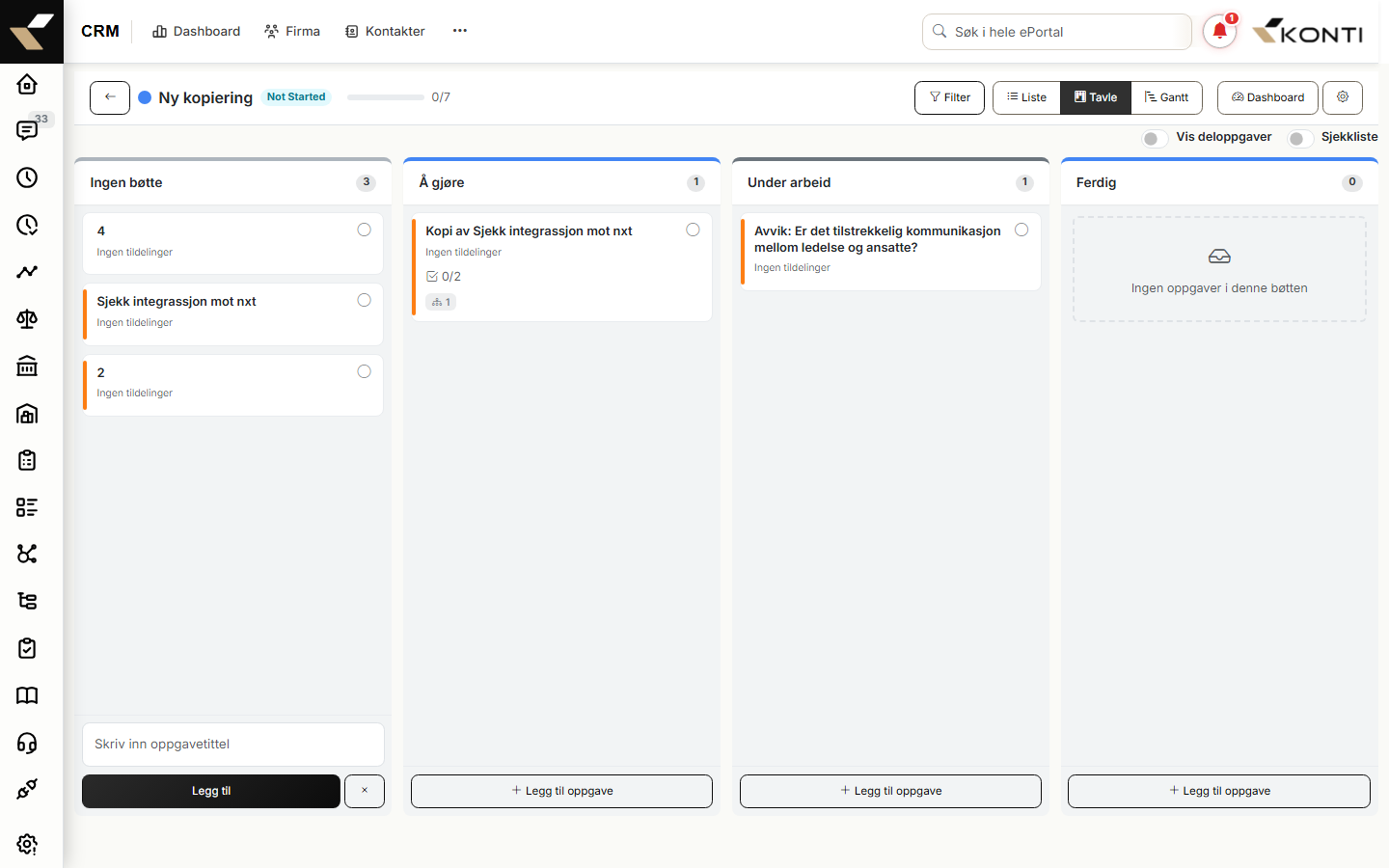
Task: Open the plug integration icon
Action: point(27,789)
